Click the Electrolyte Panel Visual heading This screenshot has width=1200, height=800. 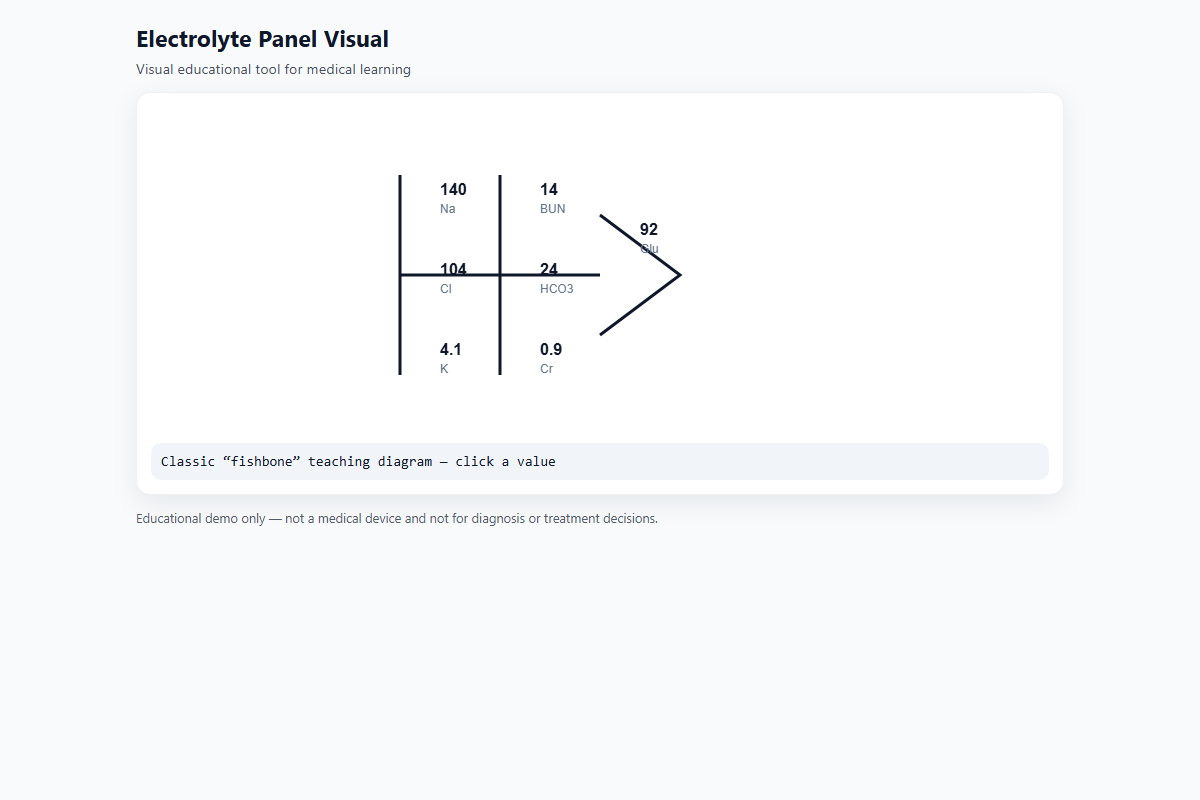pos(263,39)
